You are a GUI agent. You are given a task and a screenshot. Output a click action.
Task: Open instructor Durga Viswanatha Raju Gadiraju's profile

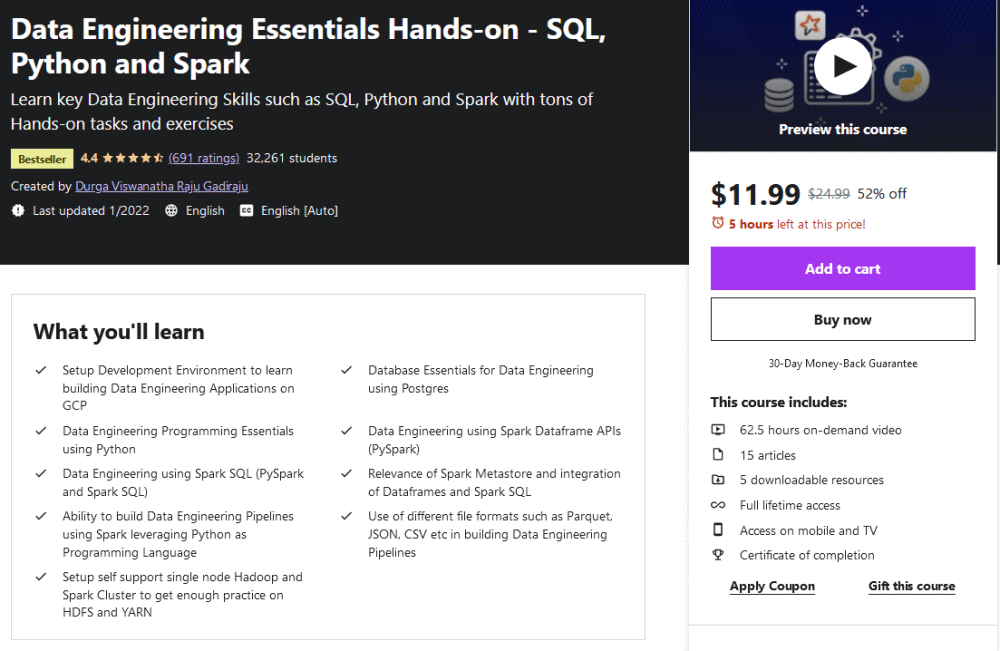(x=161, y=186)
